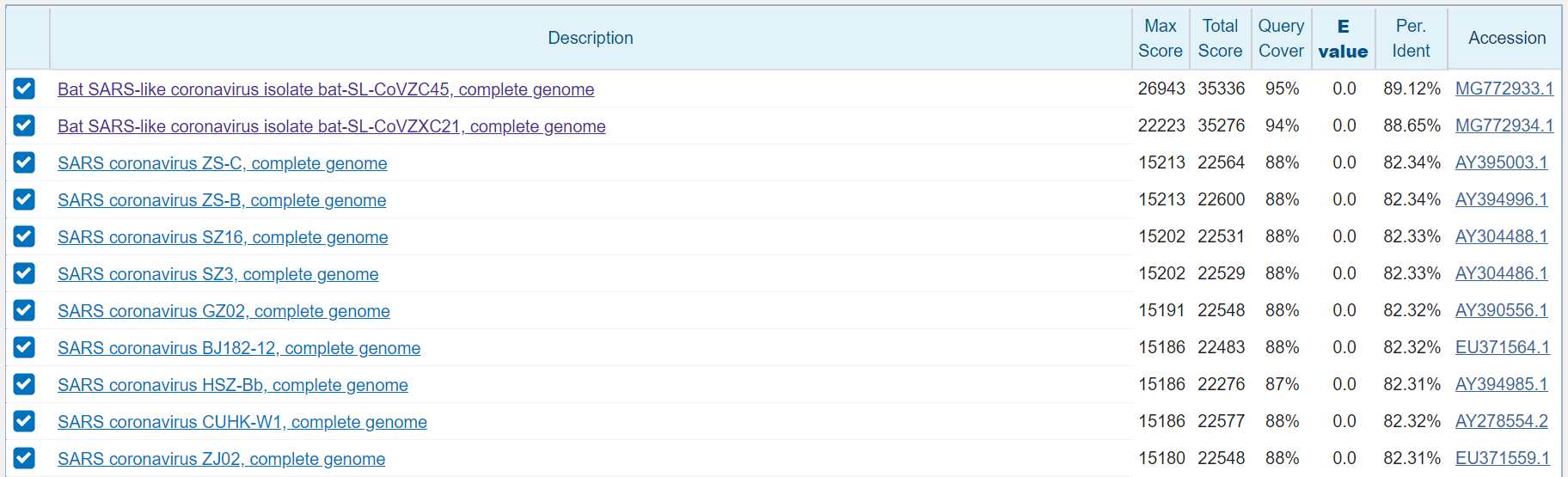The image size is (1568, 477).
Task: View SARS coronavirus BJ182-12 complete genome
Action: (x=239, y=348)
